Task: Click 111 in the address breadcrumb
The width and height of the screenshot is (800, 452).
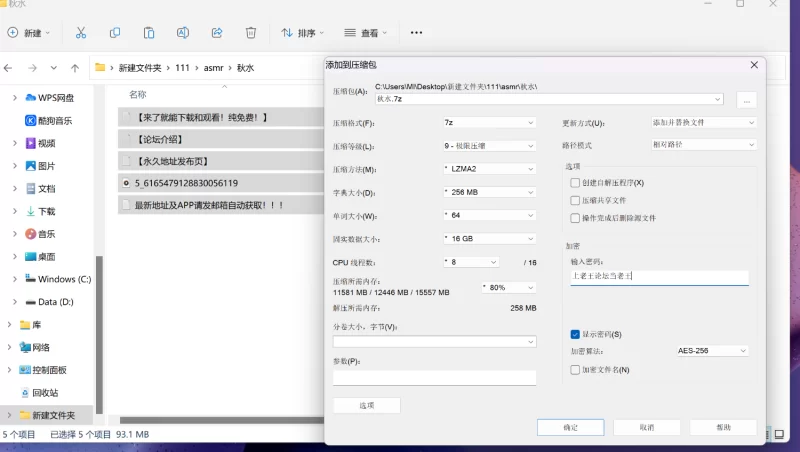Action: click(x=182, y=68)
